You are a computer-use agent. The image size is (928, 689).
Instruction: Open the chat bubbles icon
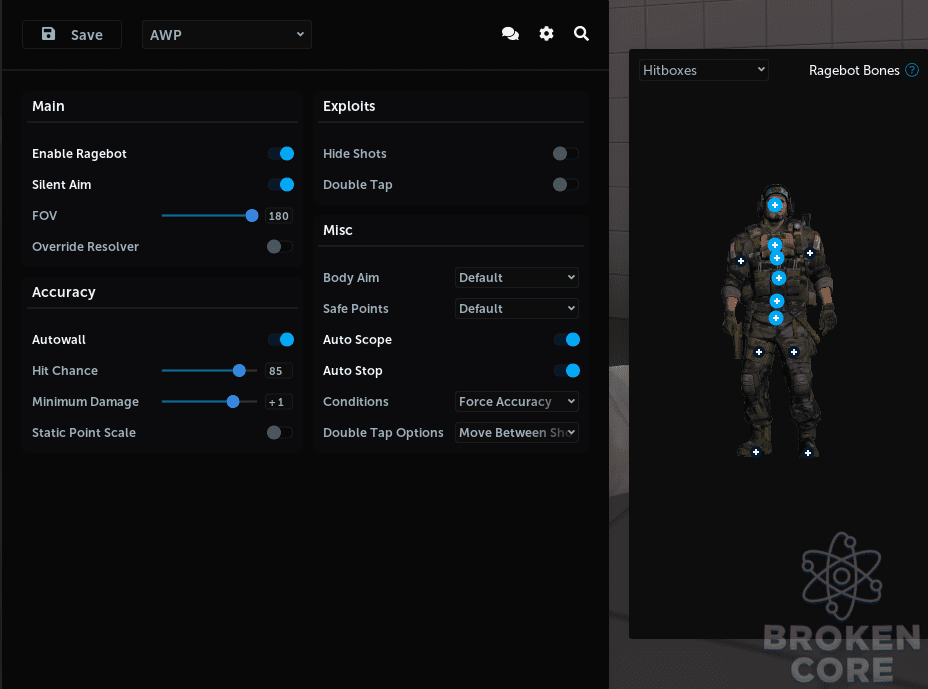pyautogui.click(x=510, y=34)
